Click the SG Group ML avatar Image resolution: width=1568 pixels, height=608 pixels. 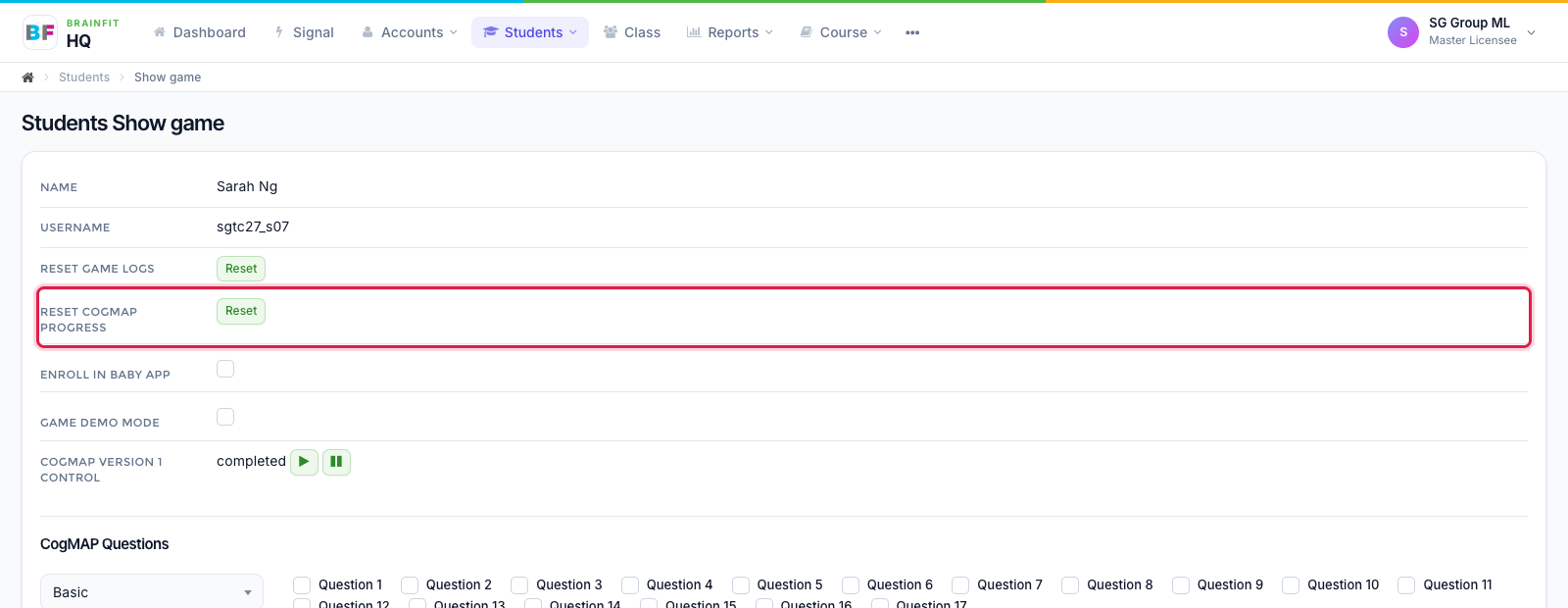[x=1403, y=32]
